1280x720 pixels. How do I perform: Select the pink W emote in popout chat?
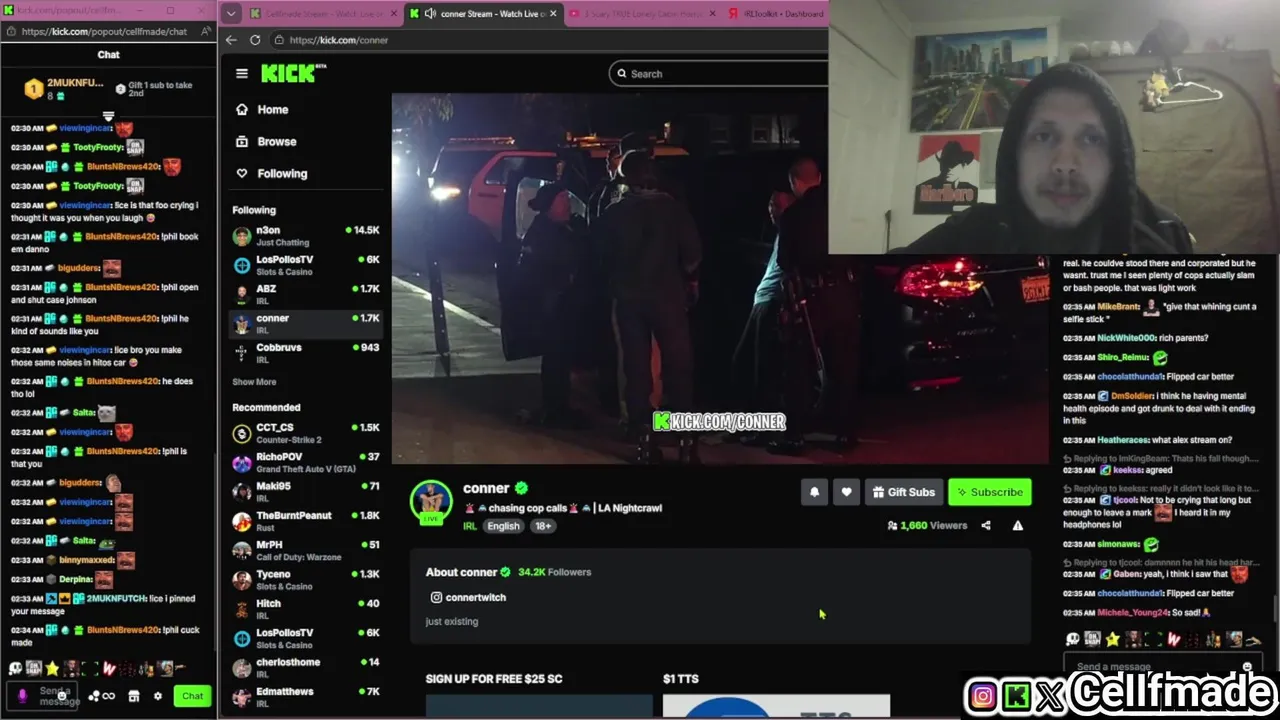[110, 668]
